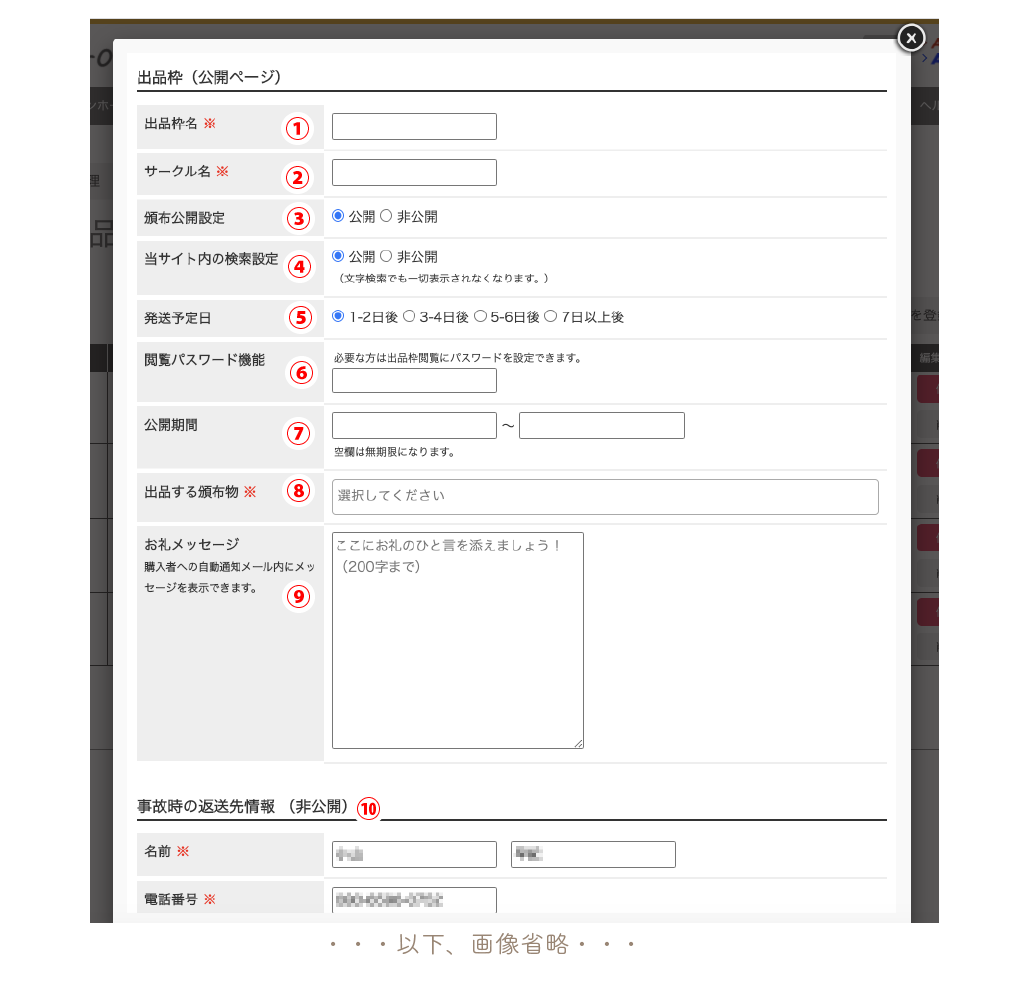Click the second 名前 input field
The image size is (1024, 1000).
593,854
